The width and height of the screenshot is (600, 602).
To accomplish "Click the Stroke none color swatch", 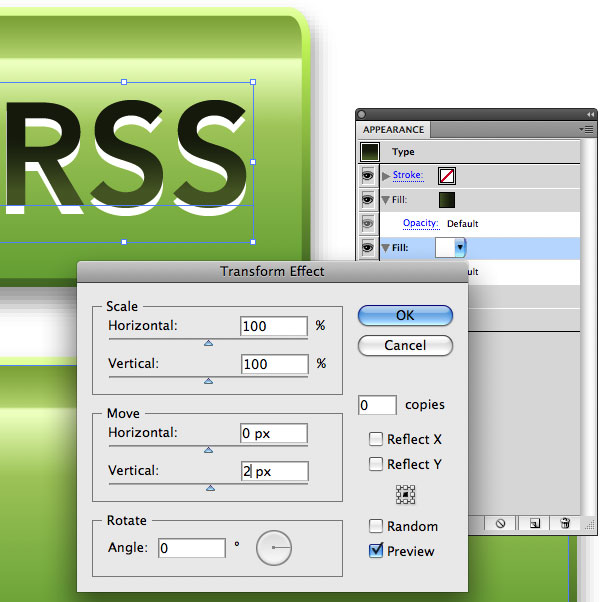I will [x=447, y=176].
